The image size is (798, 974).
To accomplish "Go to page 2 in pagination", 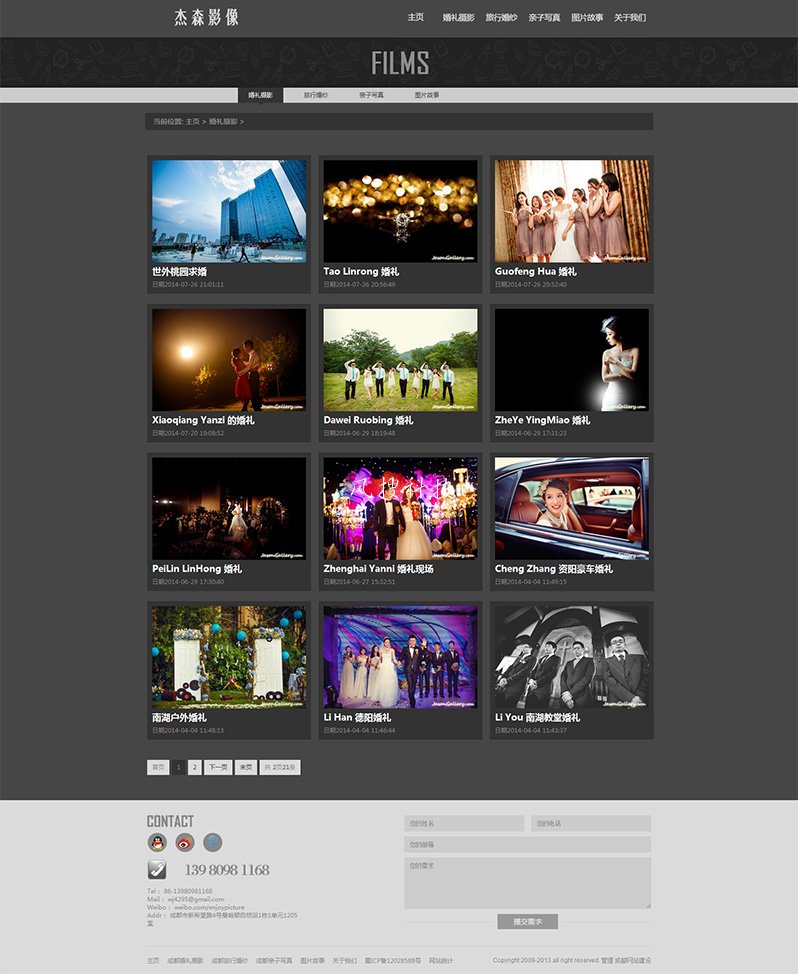I will [195, 767].
